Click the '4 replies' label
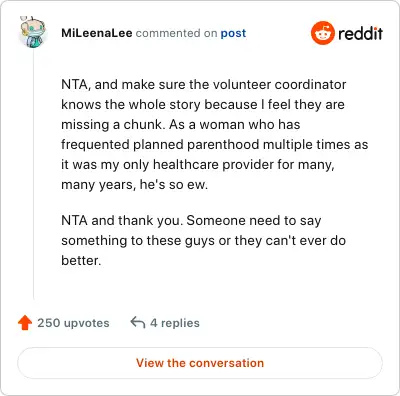This screenshot has height=396, width=400. 175,323
